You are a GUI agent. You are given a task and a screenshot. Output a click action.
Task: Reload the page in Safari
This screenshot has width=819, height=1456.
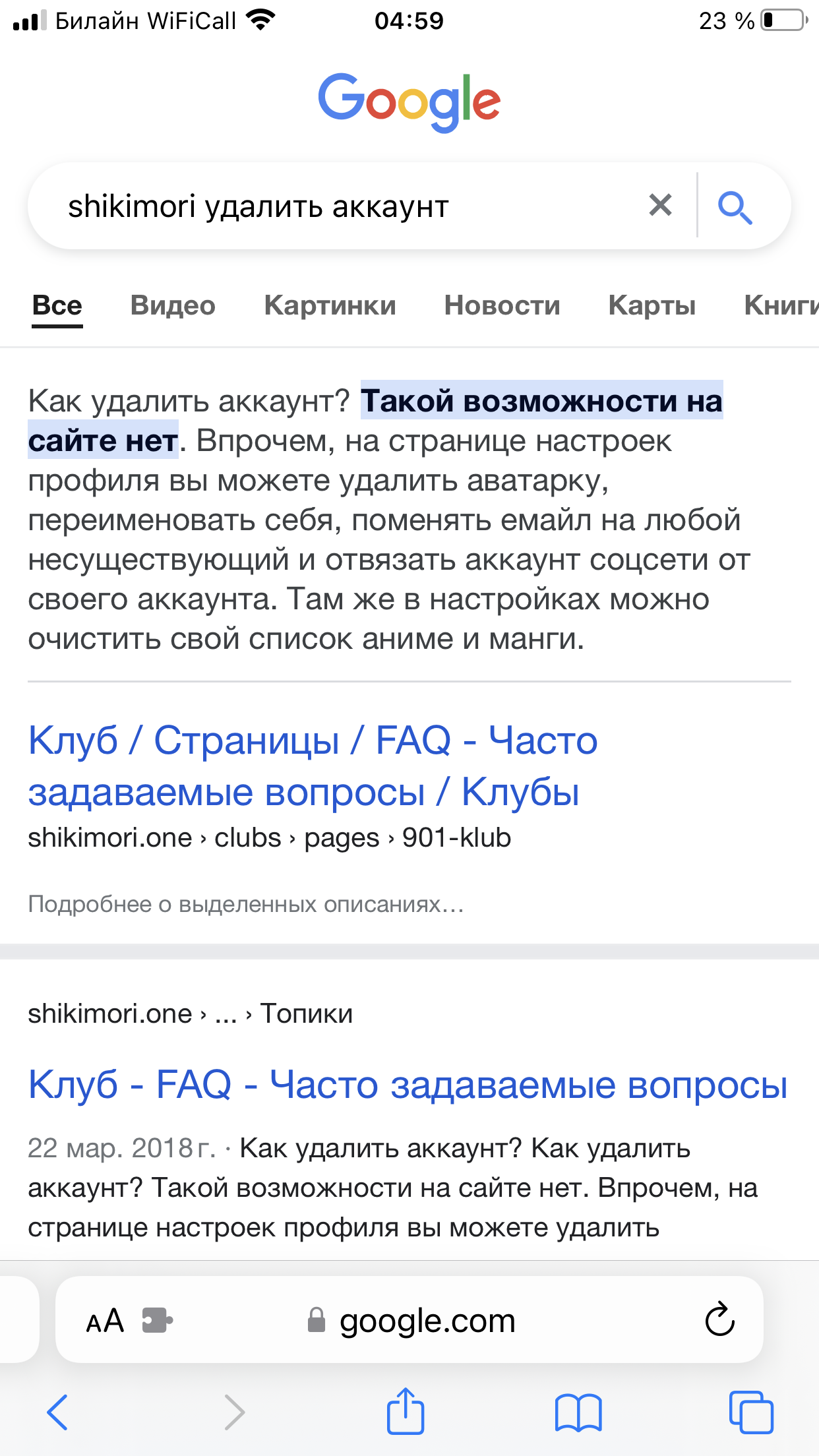(x=719, y=1319)
